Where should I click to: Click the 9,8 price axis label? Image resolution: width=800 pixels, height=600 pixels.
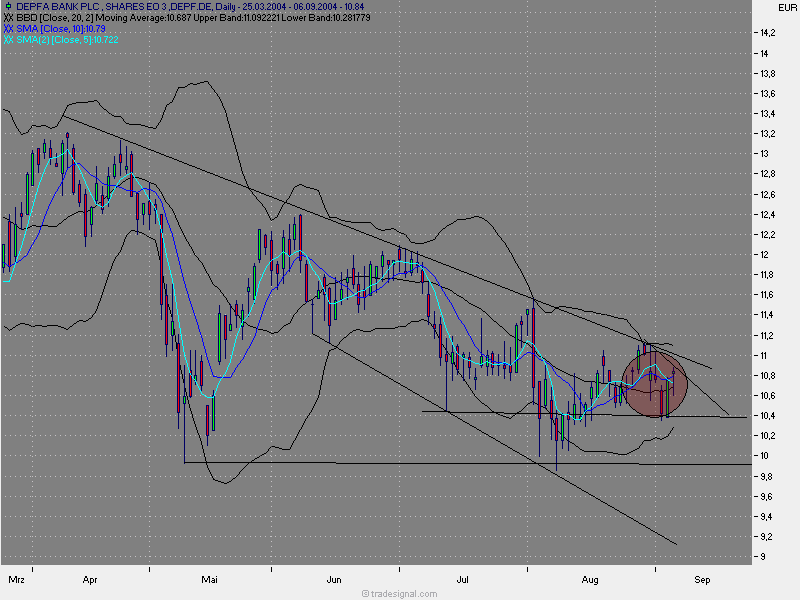766,477
